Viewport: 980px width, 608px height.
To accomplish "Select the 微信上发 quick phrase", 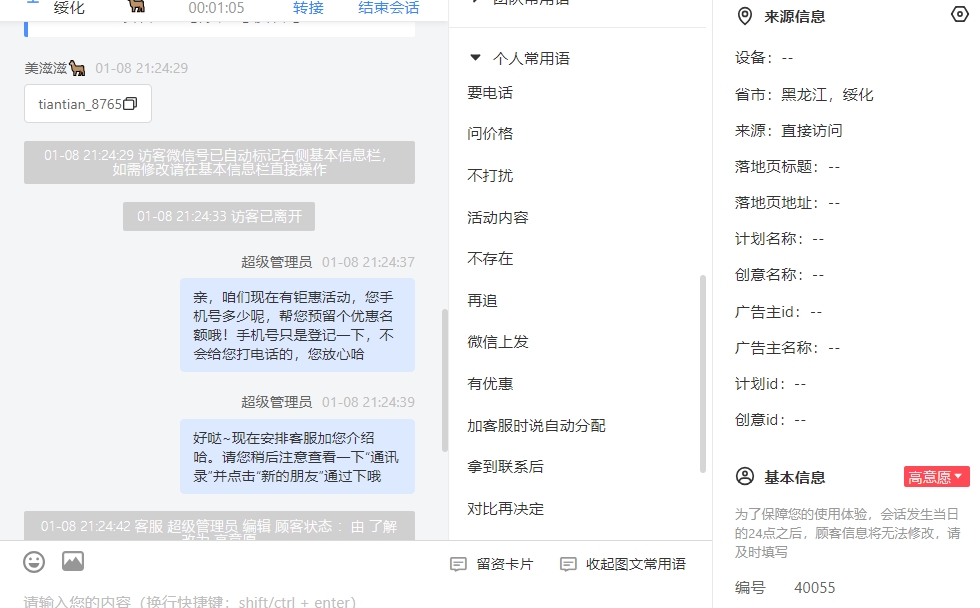I will [x=498, y=342].
